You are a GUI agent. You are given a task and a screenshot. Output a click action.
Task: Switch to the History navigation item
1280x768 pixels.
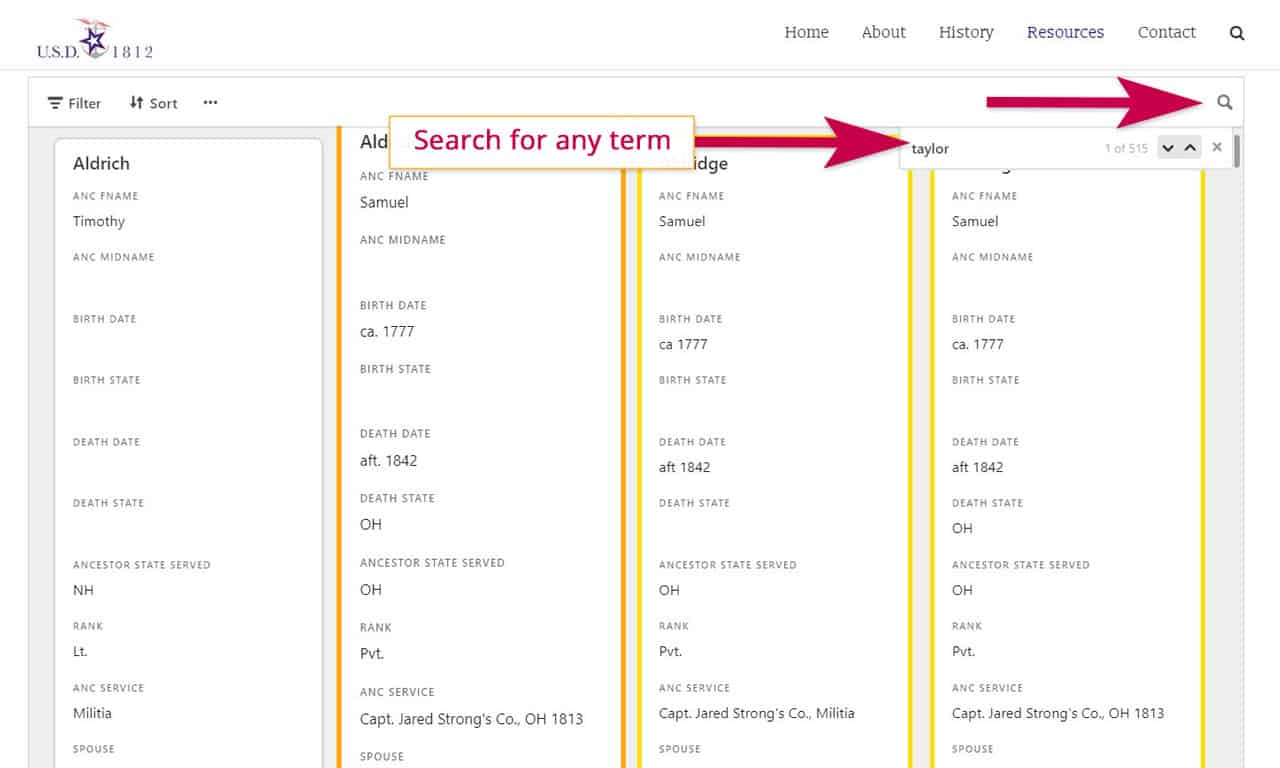965,32
